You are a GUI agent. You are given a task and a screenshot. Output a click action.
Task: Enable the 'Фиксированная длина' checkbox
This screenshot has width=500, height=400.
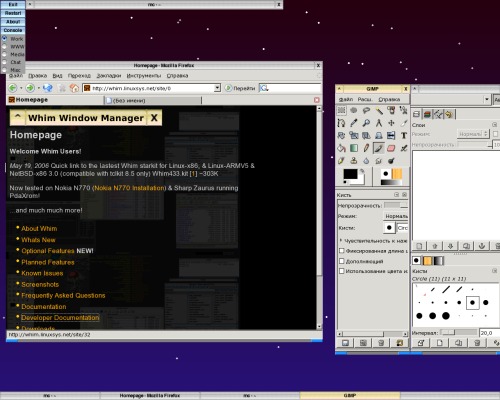[x=341, y=251]
